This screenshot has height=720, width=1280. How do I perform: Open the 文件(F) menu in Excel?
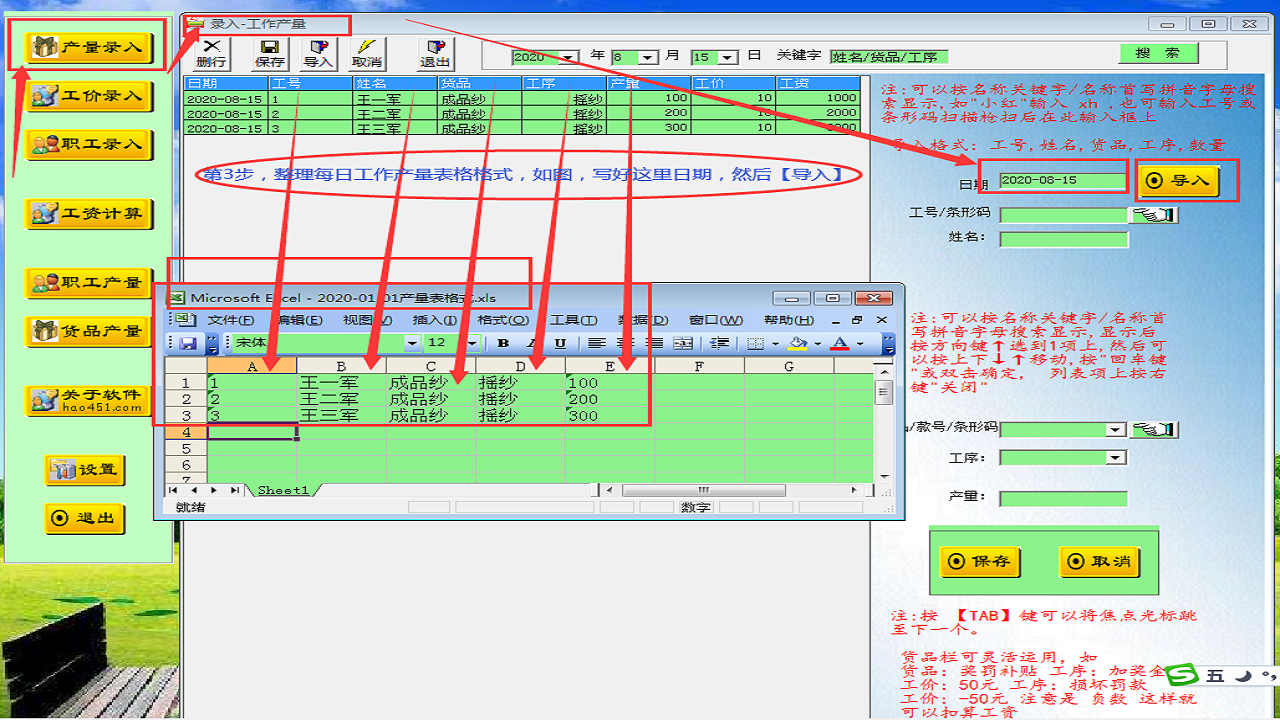coord(229,320)
